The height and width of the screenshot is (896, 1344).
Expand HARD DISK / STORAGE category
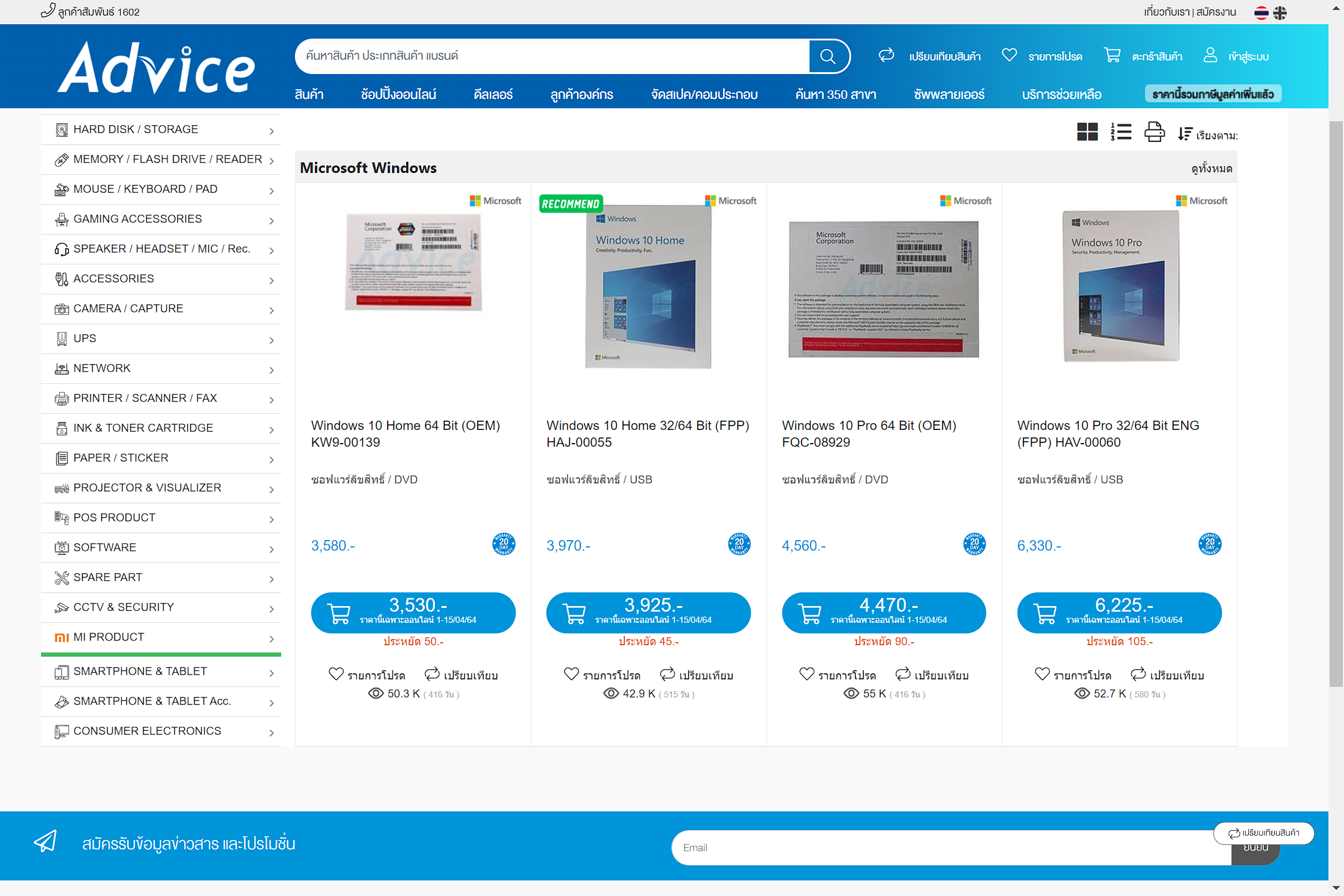click(x=161, y=129)
